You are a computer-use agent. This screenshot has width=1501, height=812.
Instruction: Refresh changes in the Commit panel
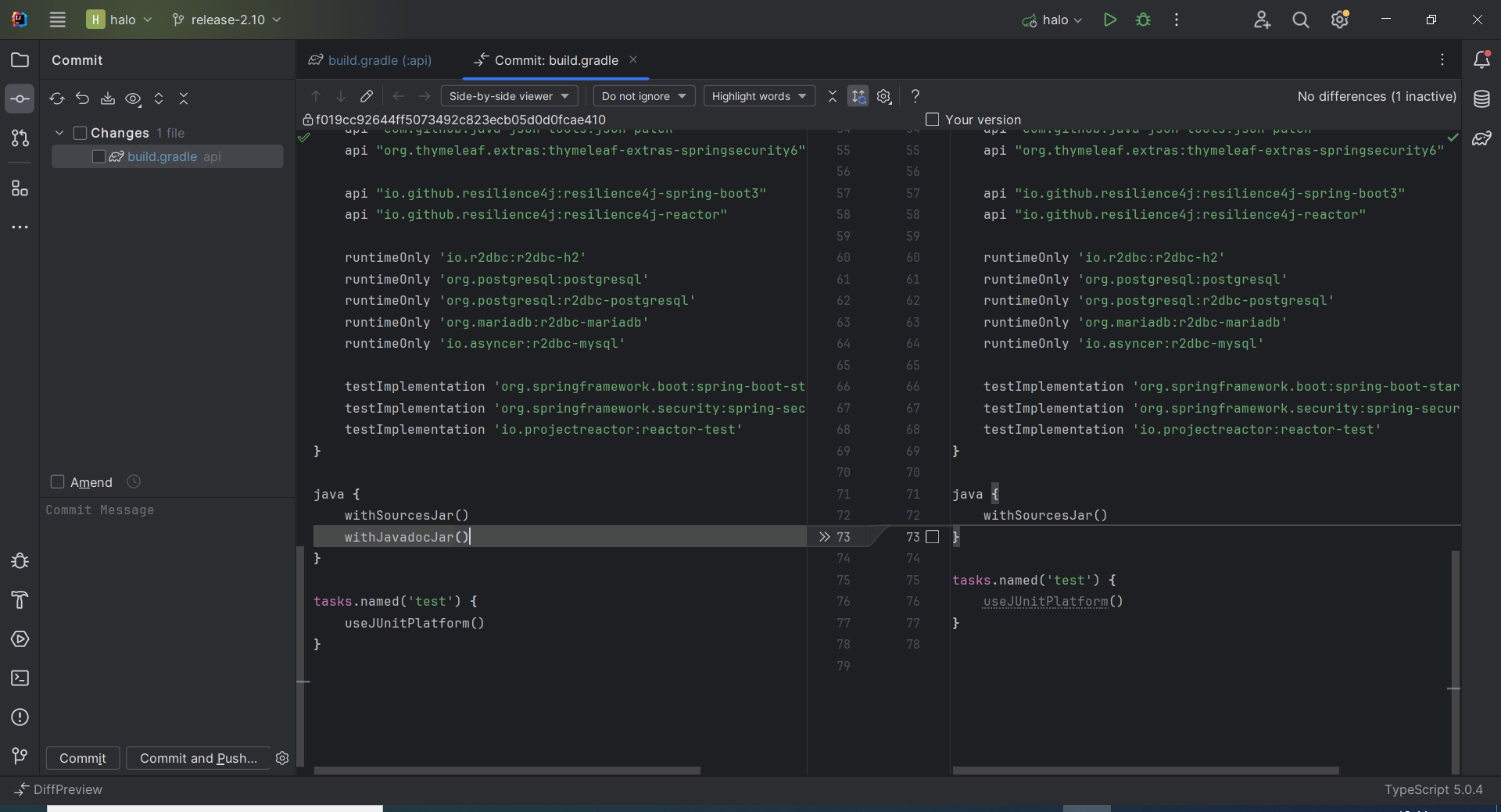click(56, 99)
